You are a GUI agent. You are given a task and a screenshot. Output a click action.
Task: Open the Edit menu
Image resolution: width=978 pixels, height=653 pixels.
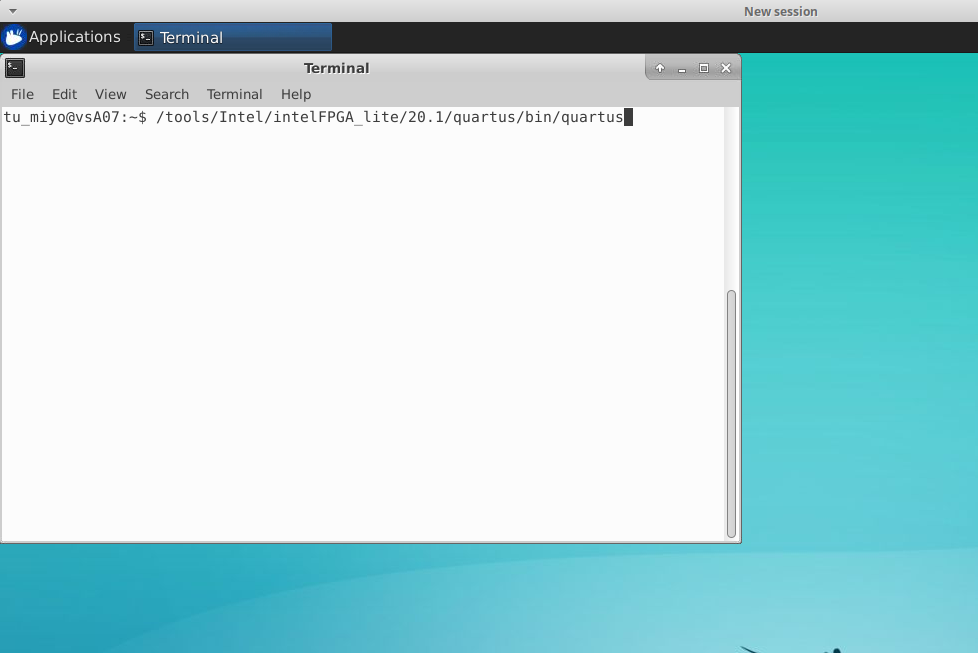[64, 94]
